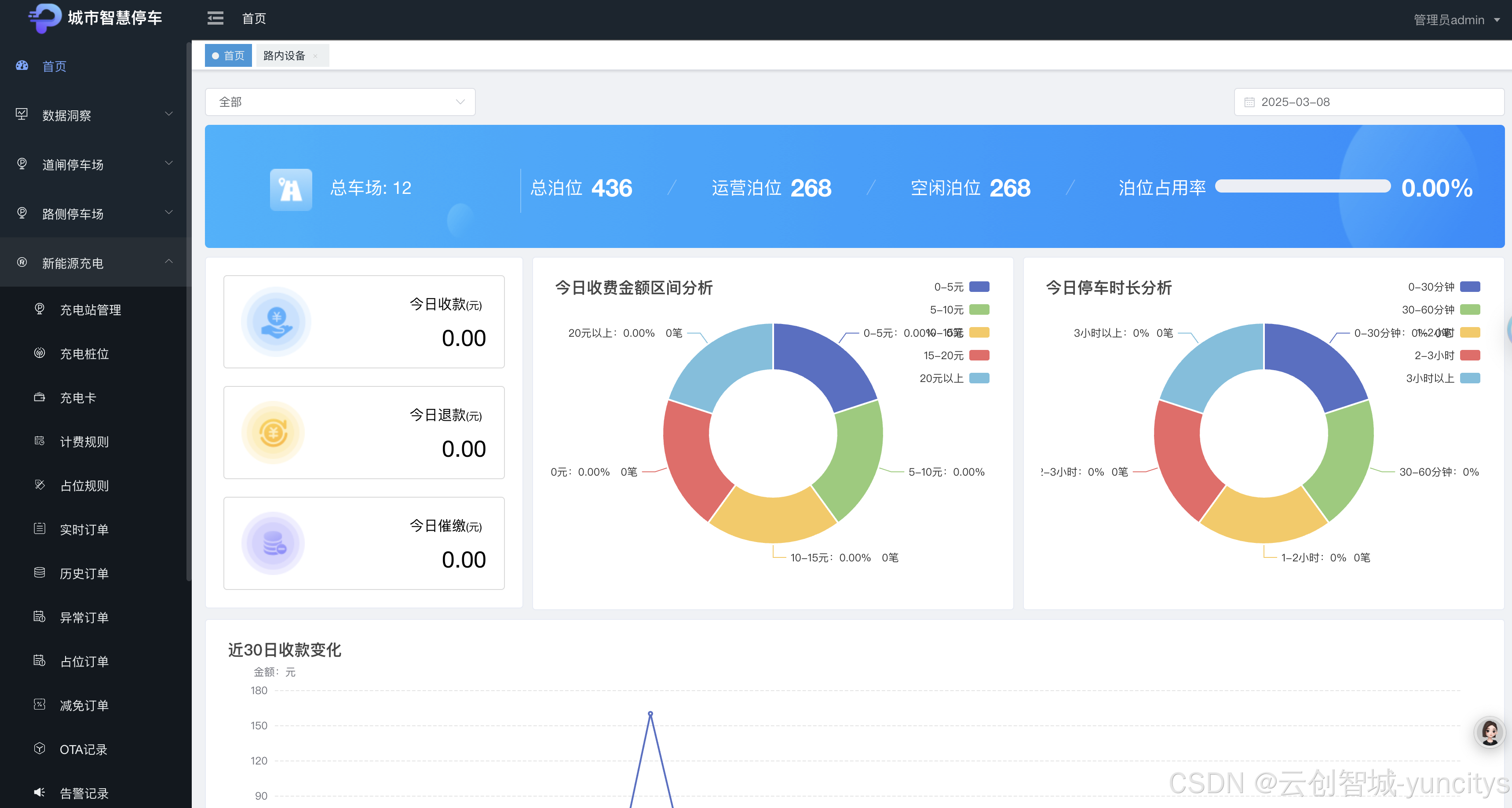Click the dashboard icon beside 首页
This screenshot has height=808, width=1512.
pyautogui.click(x=22, y=66)
